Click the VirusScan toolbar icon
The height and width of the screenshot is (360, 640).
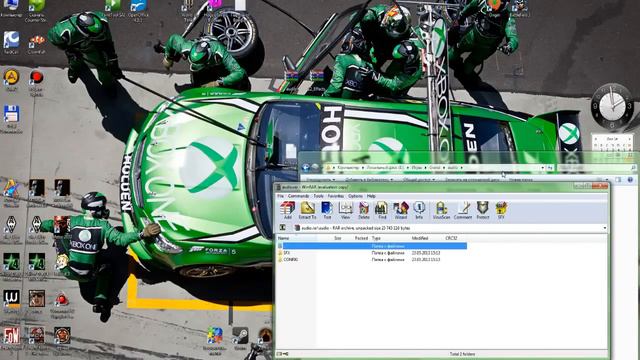coord(441,211)
